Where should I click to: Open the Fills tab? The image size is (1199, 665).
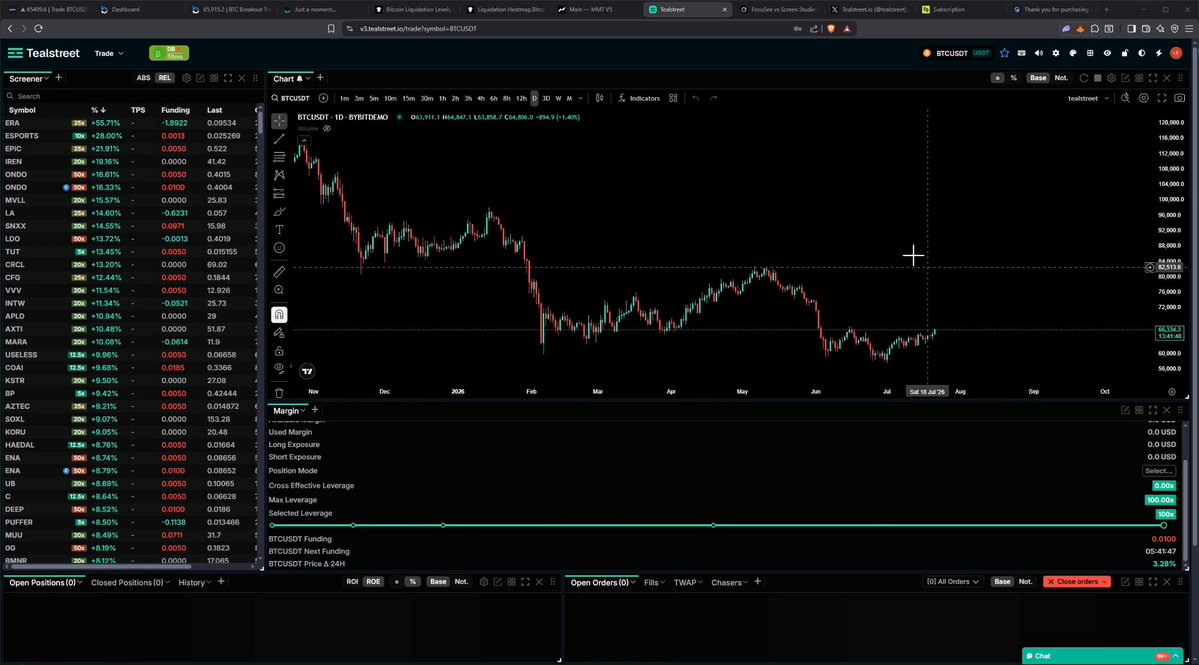[x=654, y=582]
